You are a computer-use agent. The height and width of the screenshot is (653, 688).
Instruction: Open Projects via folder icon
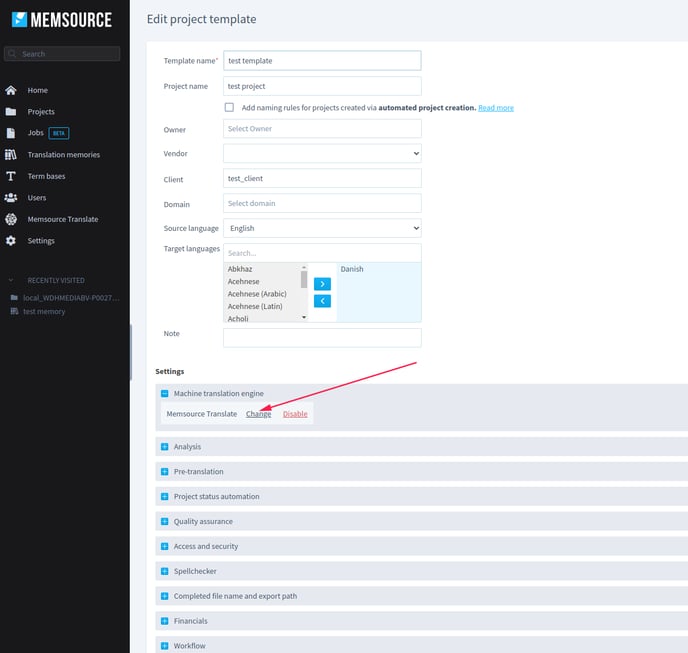click(x=11, y=112)
